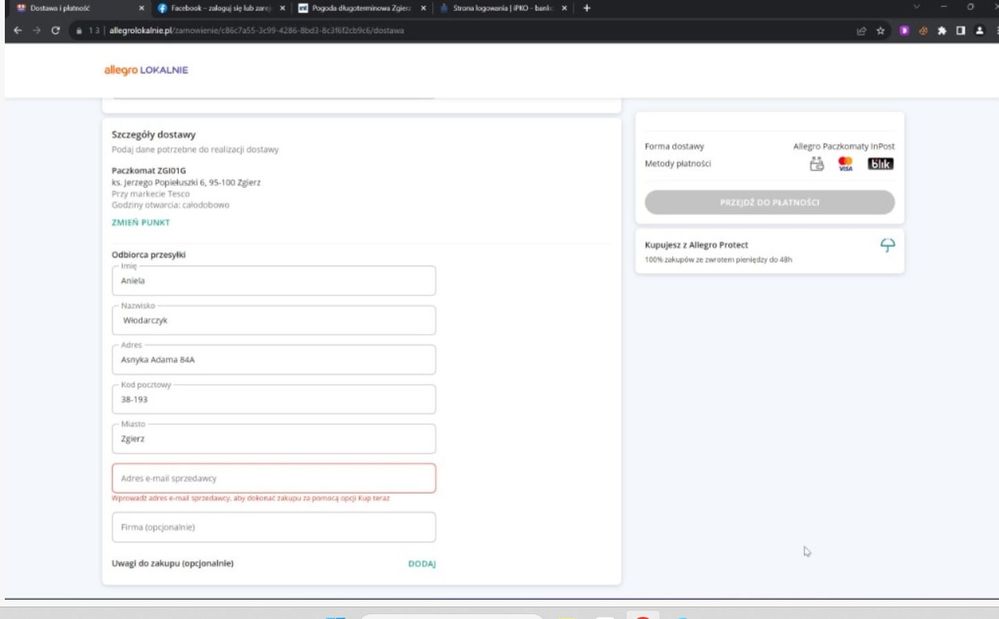
Task: Switch to the Strona logowania iPKO tab
Action: 501,8
